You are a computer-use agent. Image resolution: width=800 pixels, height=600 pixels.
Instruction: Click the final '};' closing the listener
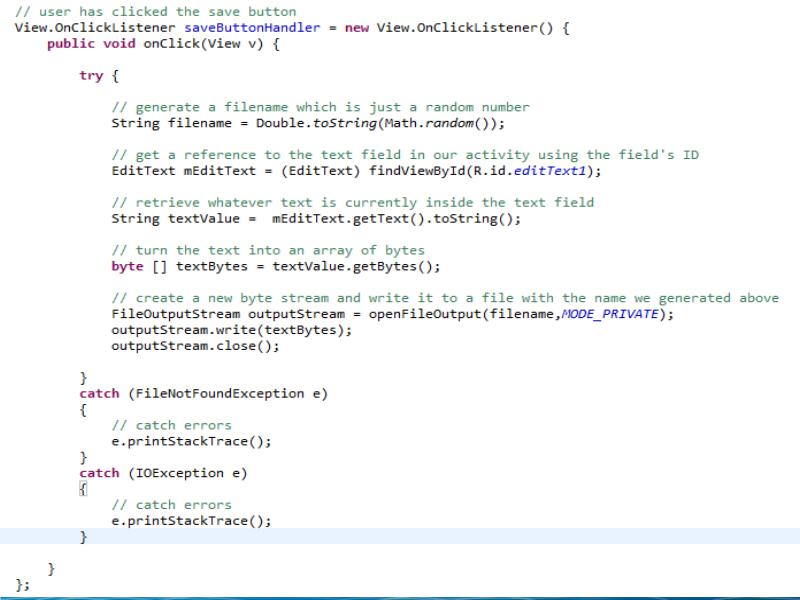22,585
